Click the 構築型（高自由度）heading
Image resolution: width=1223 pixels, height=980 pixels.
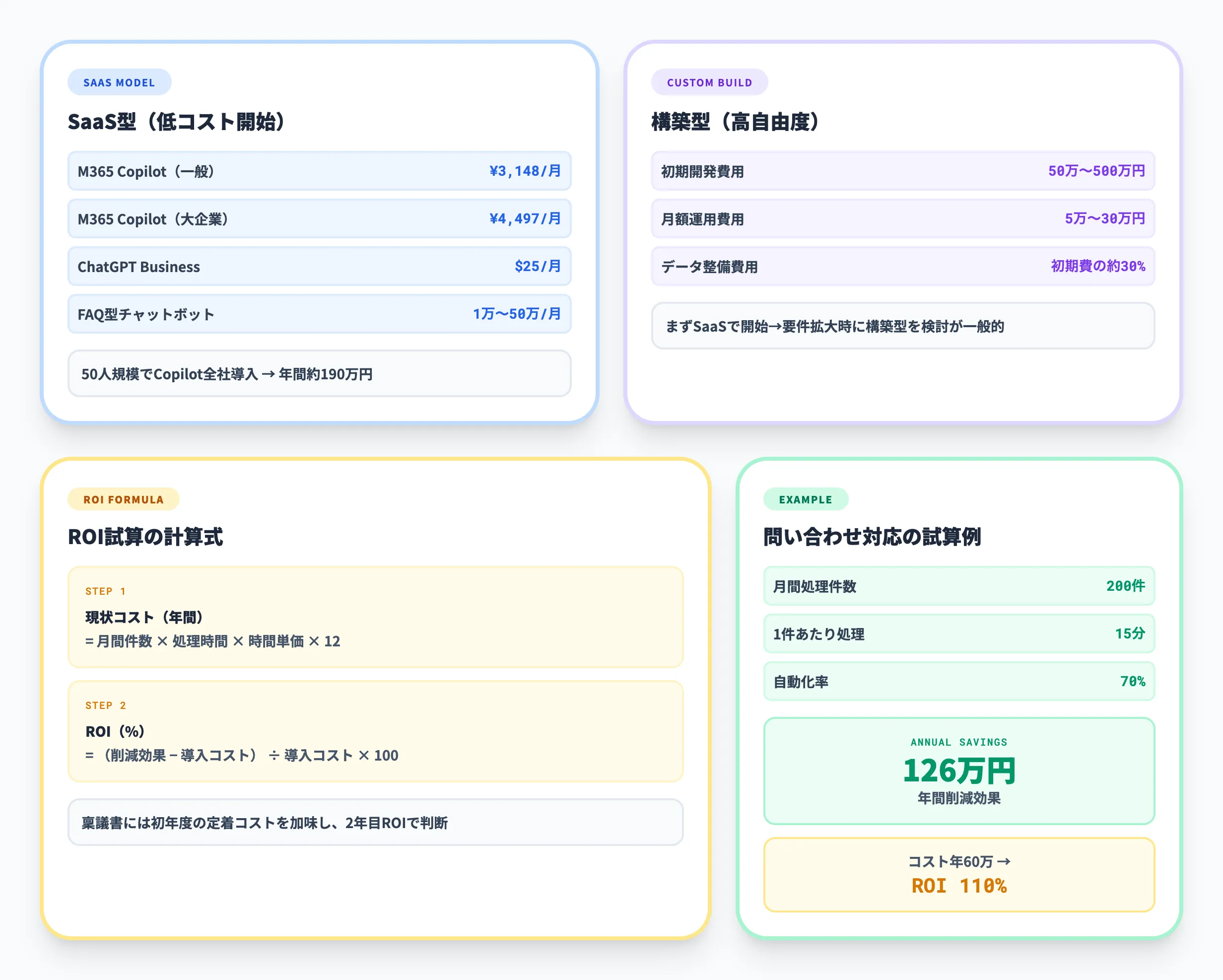click(736, 121)
